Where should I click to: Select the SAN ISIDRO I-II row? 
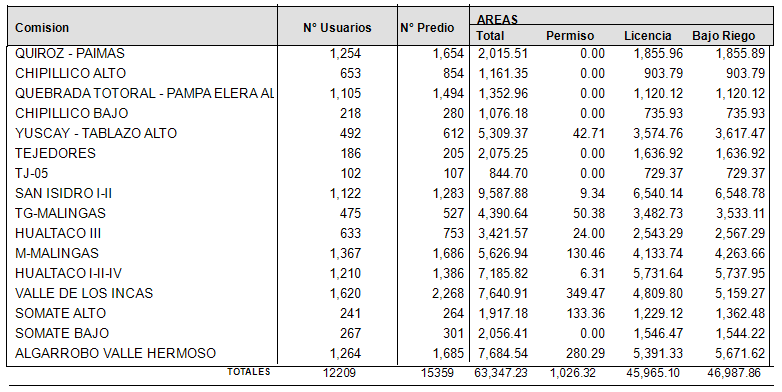(391, 193)
